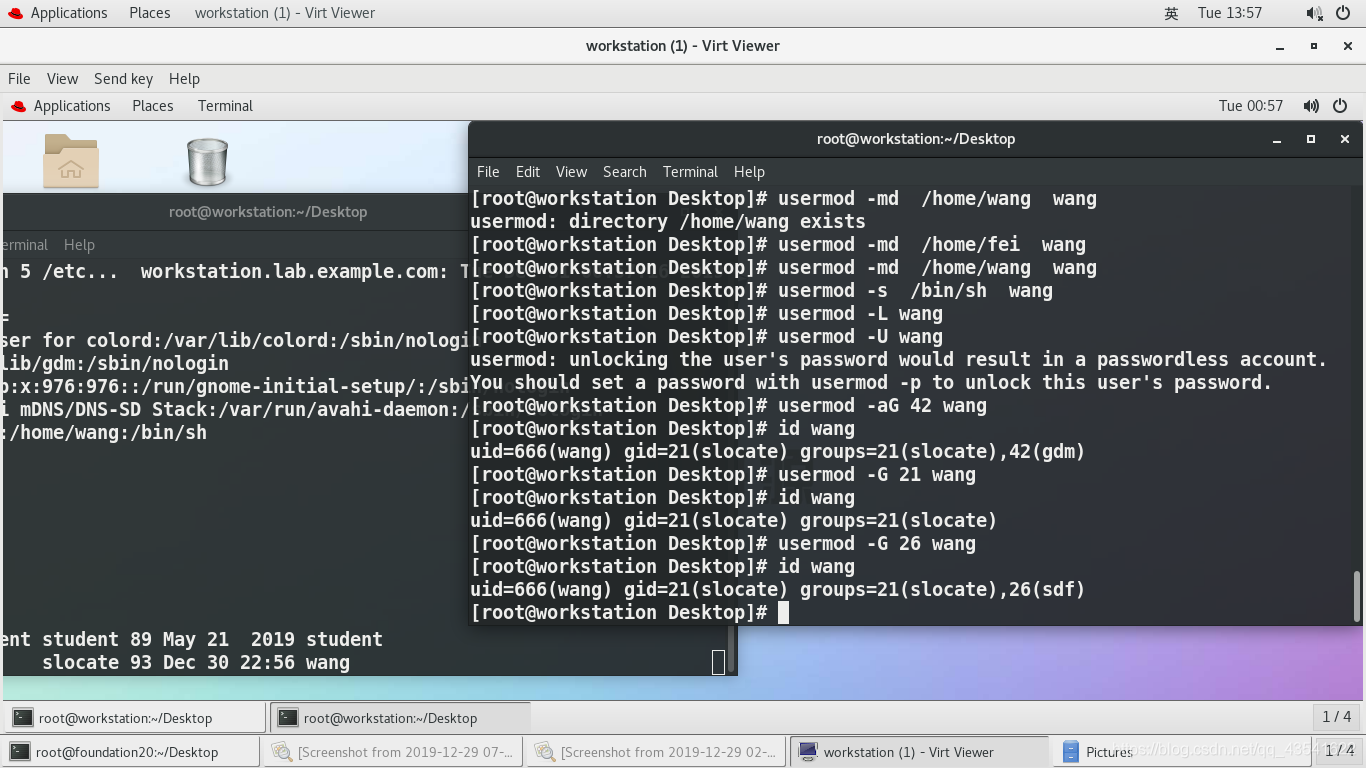Open Trash icon on guest desktop
Viewport: 1366px width, 768px height.
(x=207, y=161)
